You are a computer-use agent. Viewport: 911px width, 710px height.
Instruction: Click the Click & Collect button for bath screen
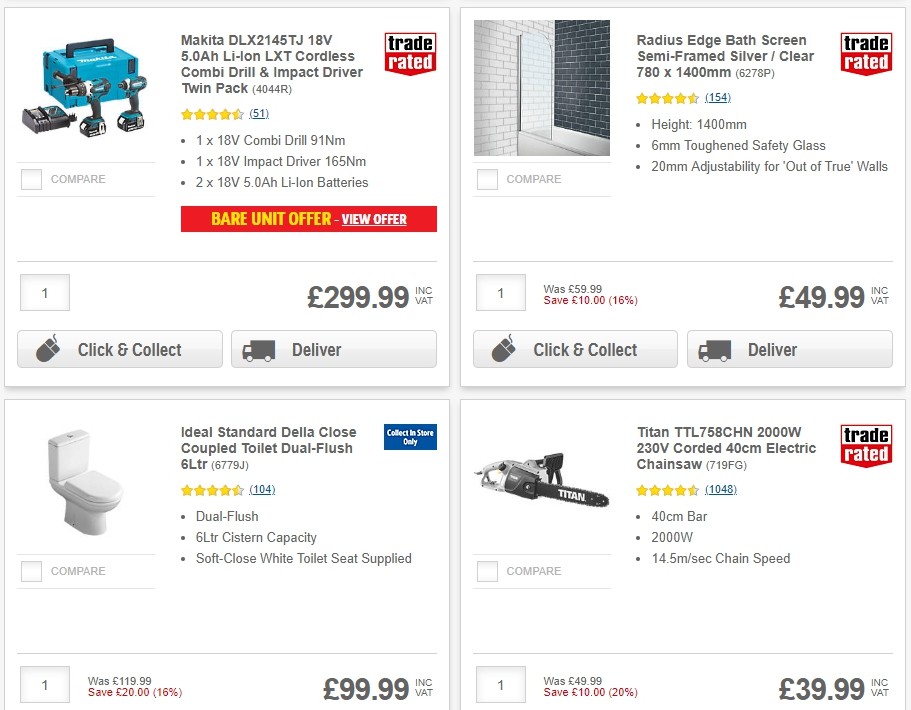(x=575, y=350)
